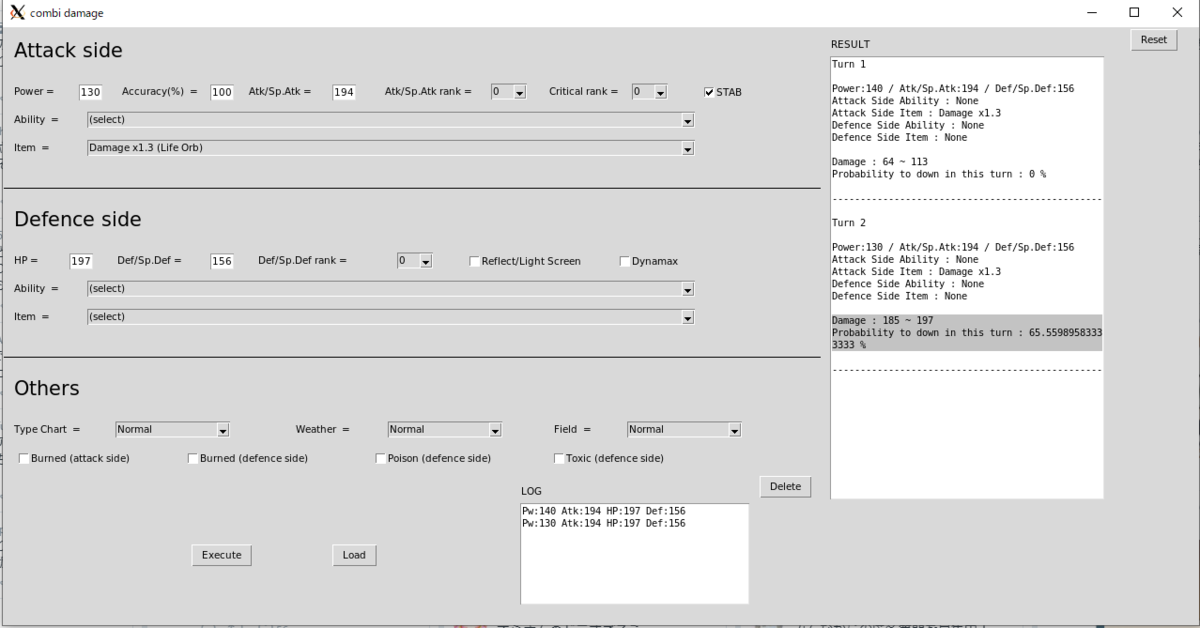Focus the HP input field
Viewport: 1200px width, 628px height.
coord(81,261)
